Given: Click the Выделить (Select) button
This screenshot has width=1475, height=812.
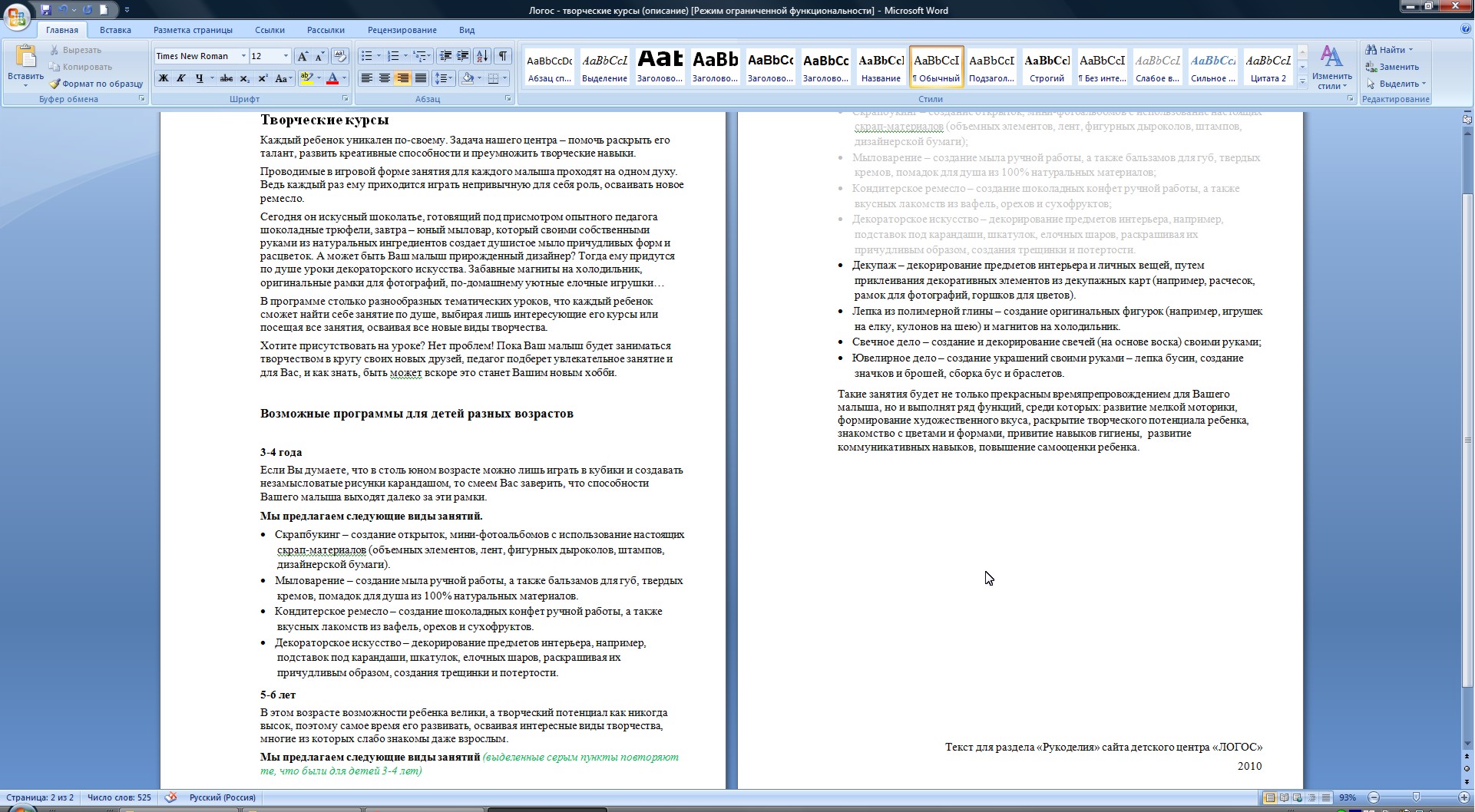Looking at the screenshot, I should pos(1396,84).
